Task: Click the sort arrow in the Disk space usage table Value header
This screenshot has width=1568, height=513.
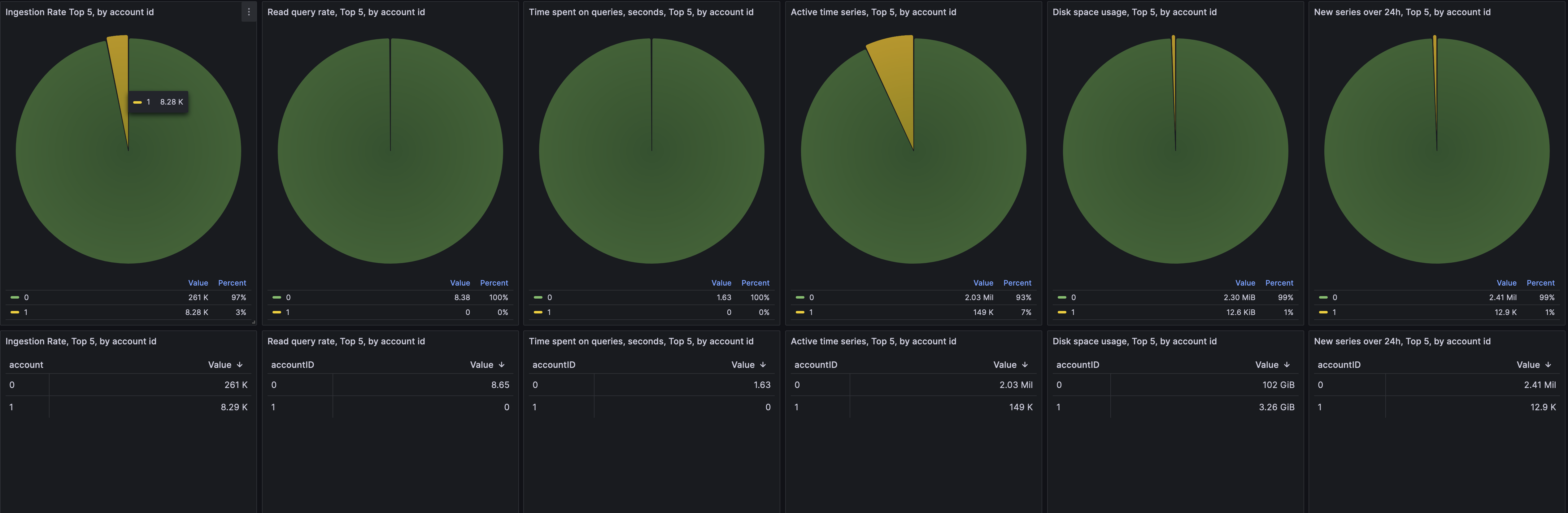Action: point(1287,364)
